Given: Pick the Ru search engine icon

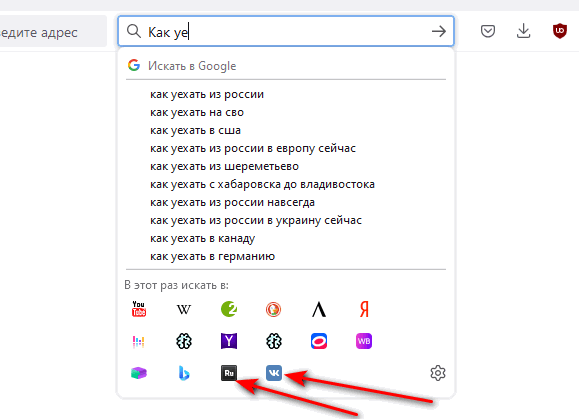Looking at the screenshot, I should pyautogui.click(x=229, y=373).
